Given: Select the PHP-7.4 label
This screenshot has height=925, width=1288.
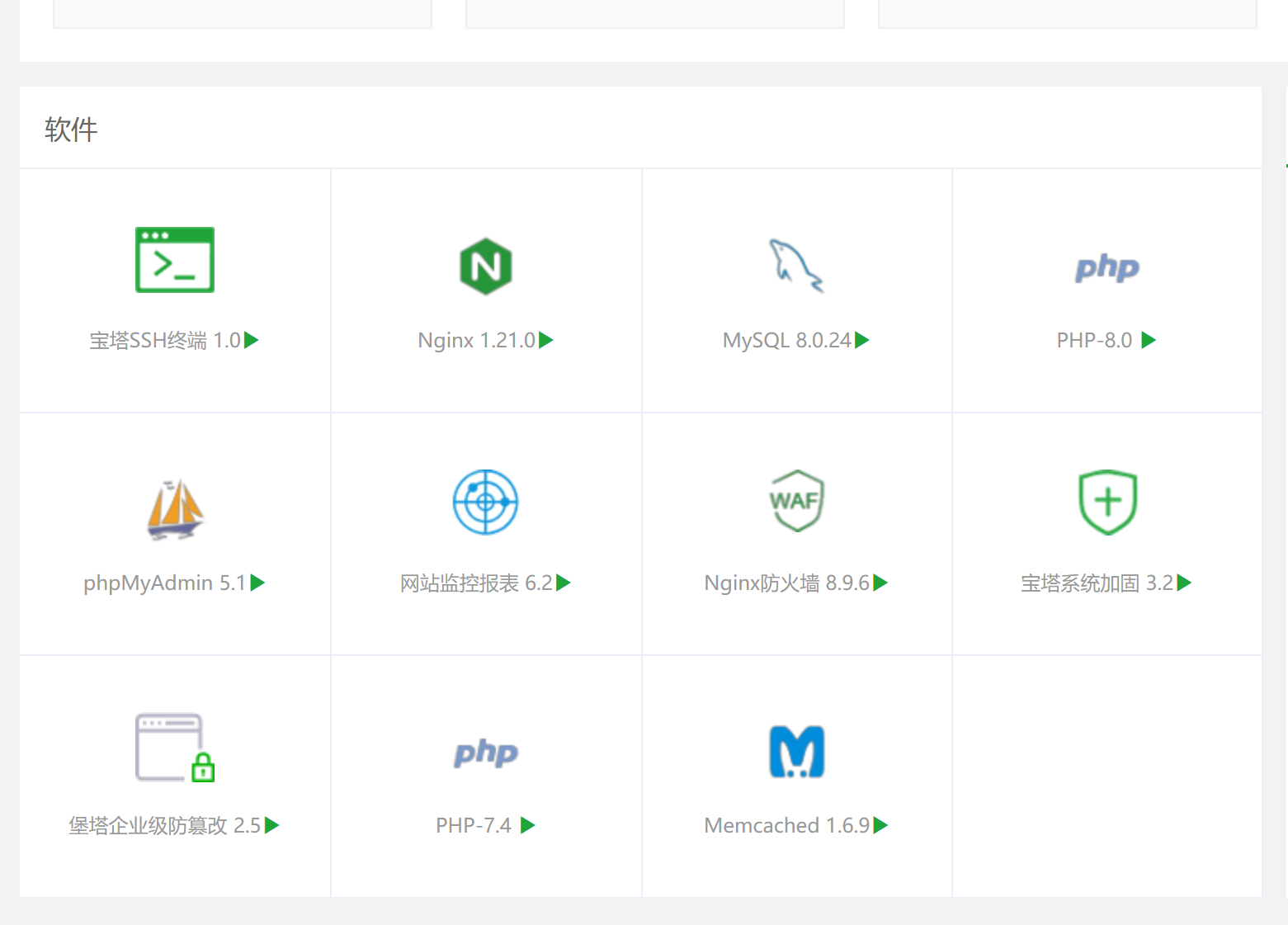Looking at the screenshot, I should click(474, 825).
